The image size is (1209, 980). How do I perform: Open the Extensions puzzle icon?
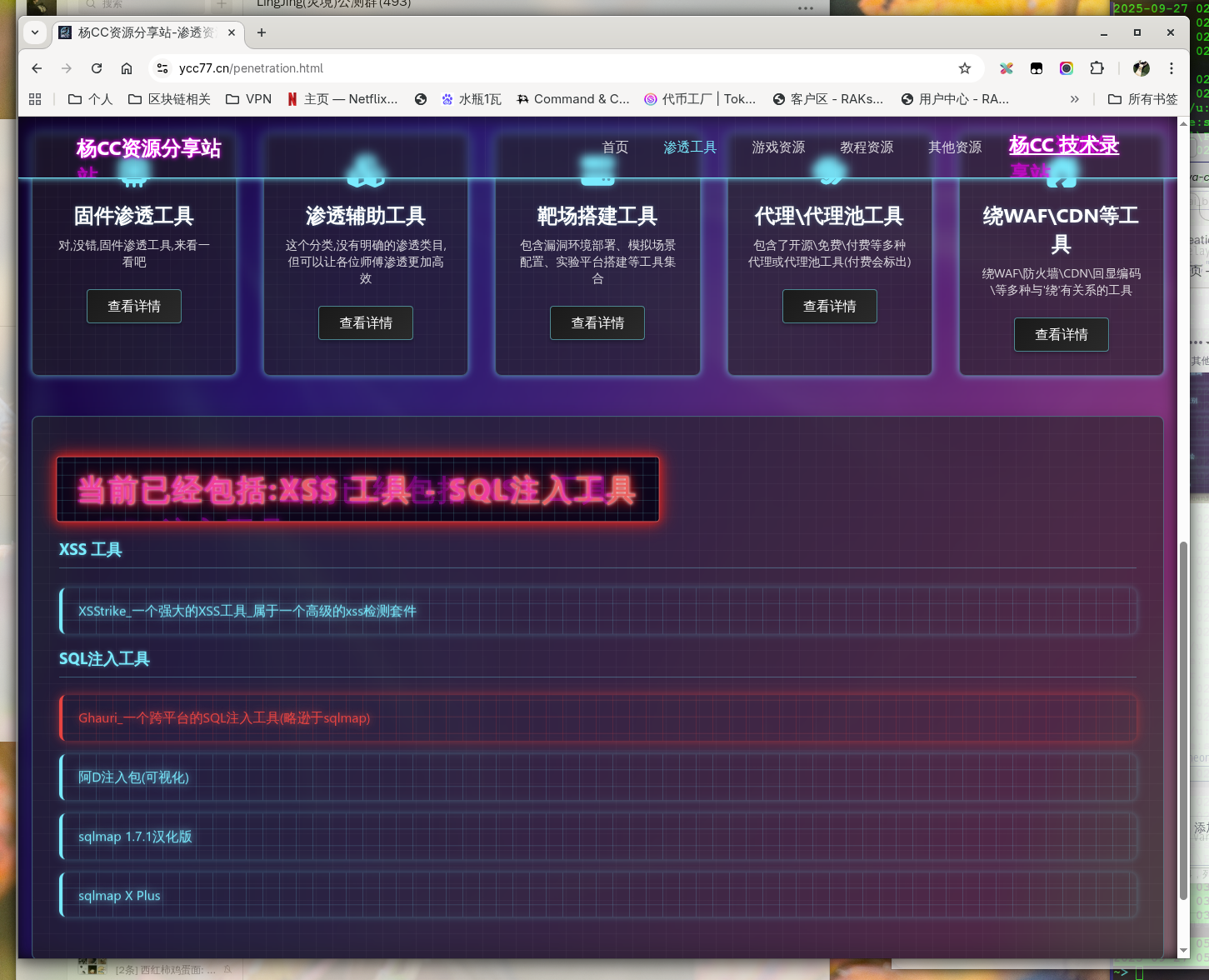tap(1097, 68)
